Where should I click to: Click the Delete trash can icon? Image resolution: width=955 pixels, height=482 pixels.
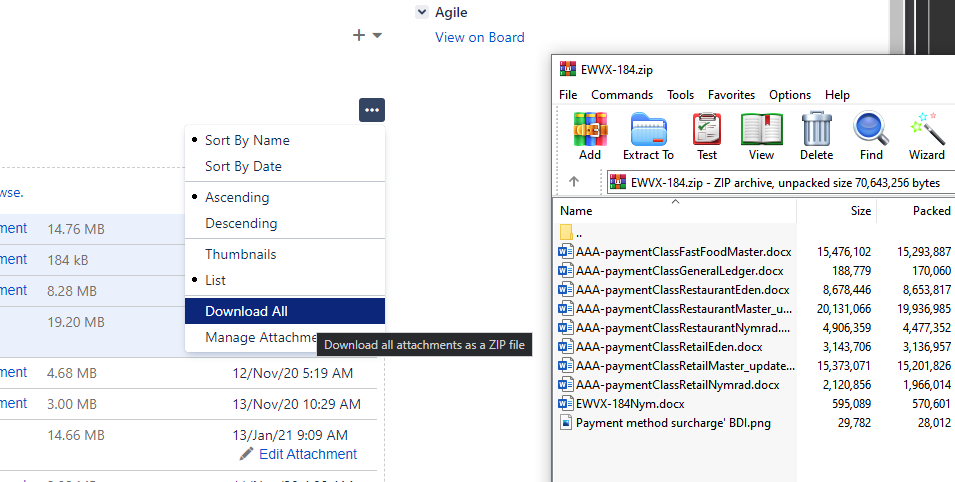(x=816, y=136)
